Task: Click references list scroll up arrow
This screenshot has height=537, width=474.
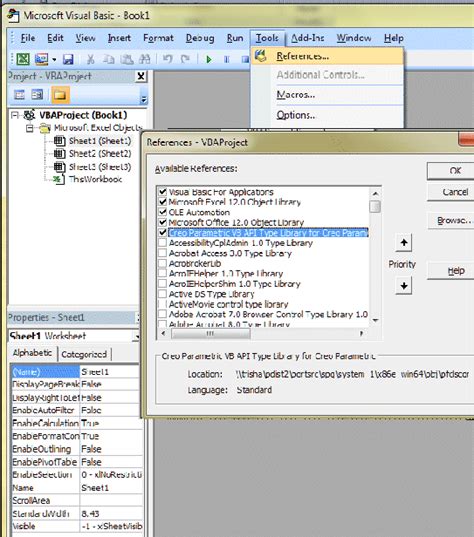Action: pos(375,193)
